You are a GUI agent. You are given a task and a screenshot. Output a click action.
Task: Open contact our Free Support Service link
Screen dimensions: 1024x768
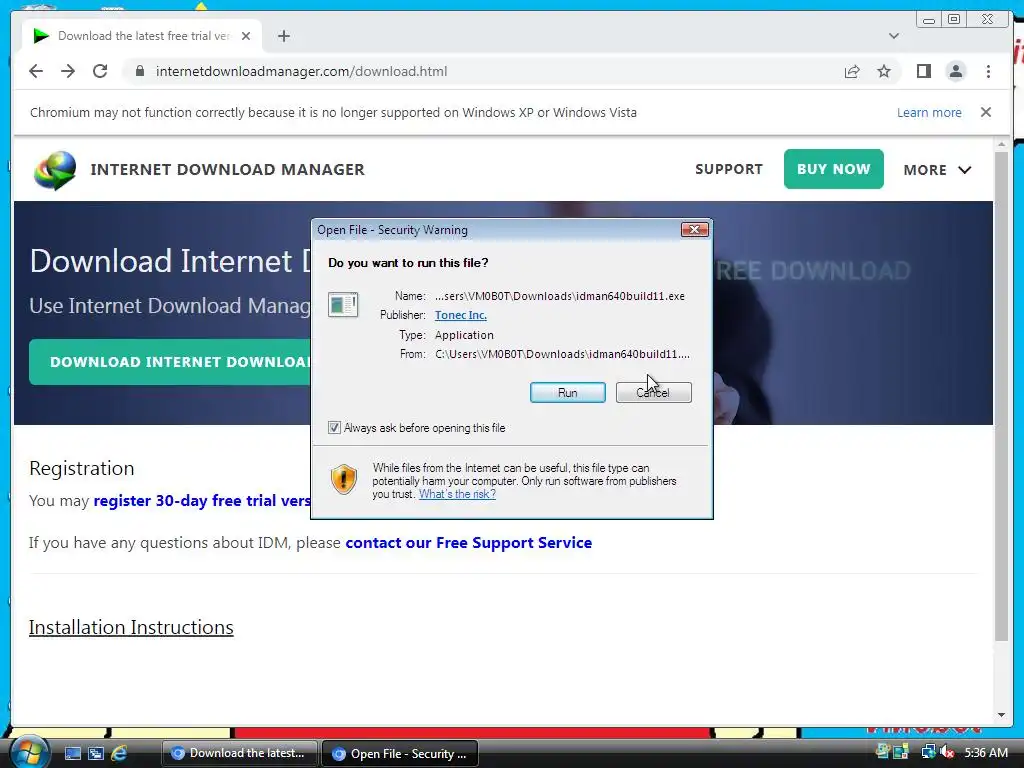coord(468,543)
